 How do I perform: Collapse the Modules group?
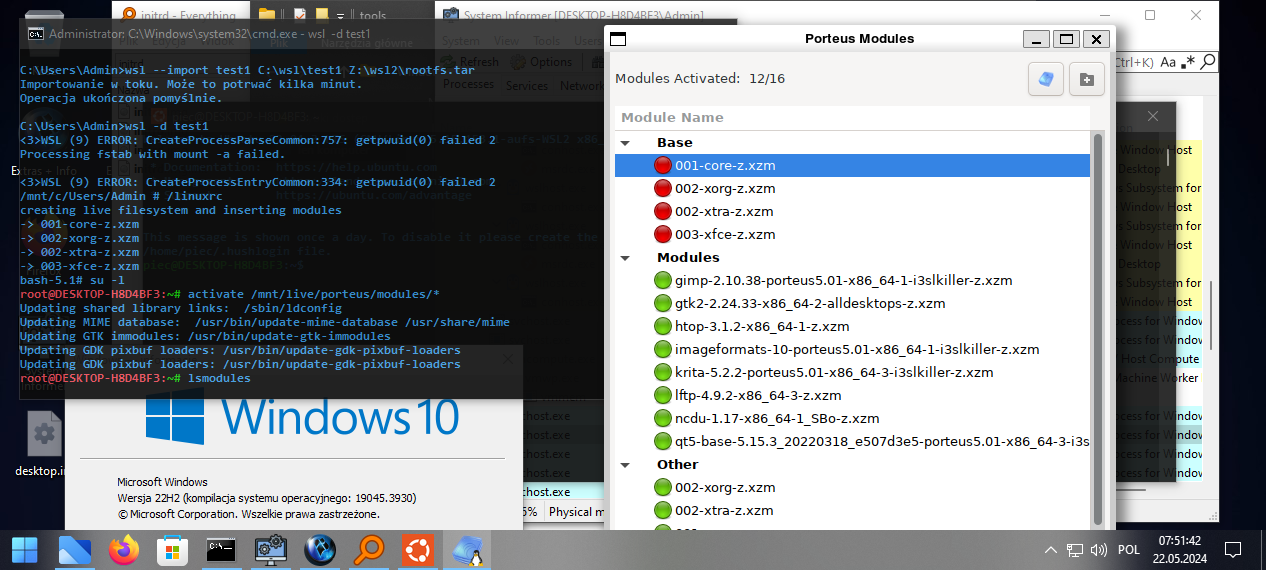point(626,258)
